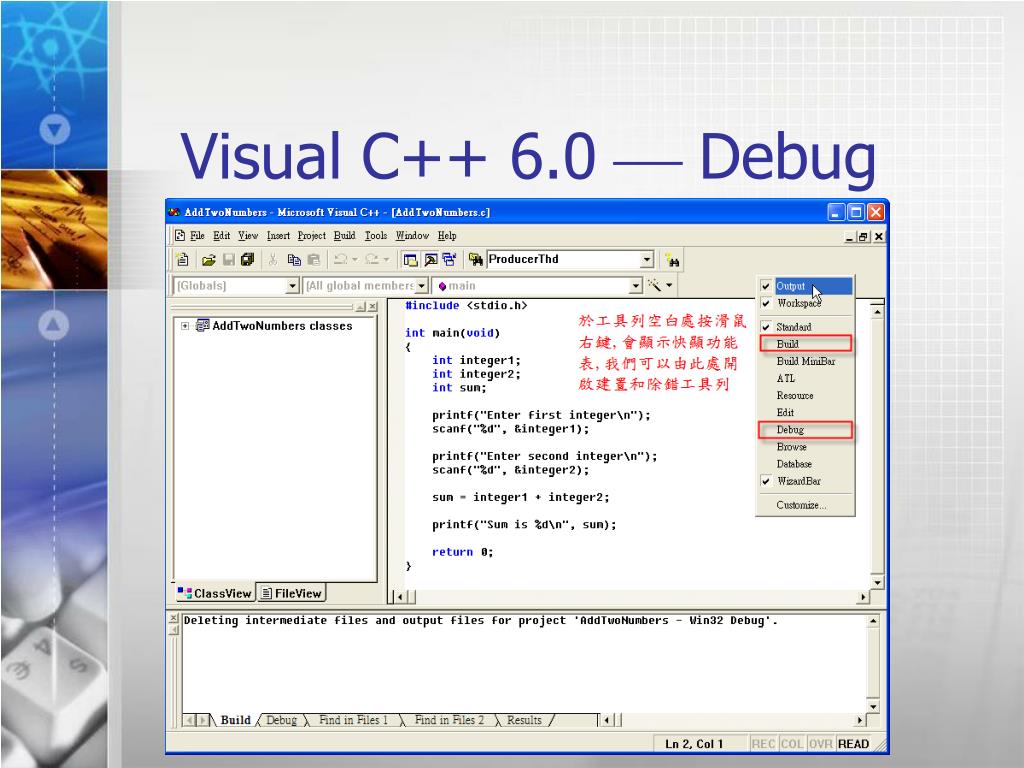Open the Window menu
This screenshot has width=1024, height=768.
(x=412, y=236)
